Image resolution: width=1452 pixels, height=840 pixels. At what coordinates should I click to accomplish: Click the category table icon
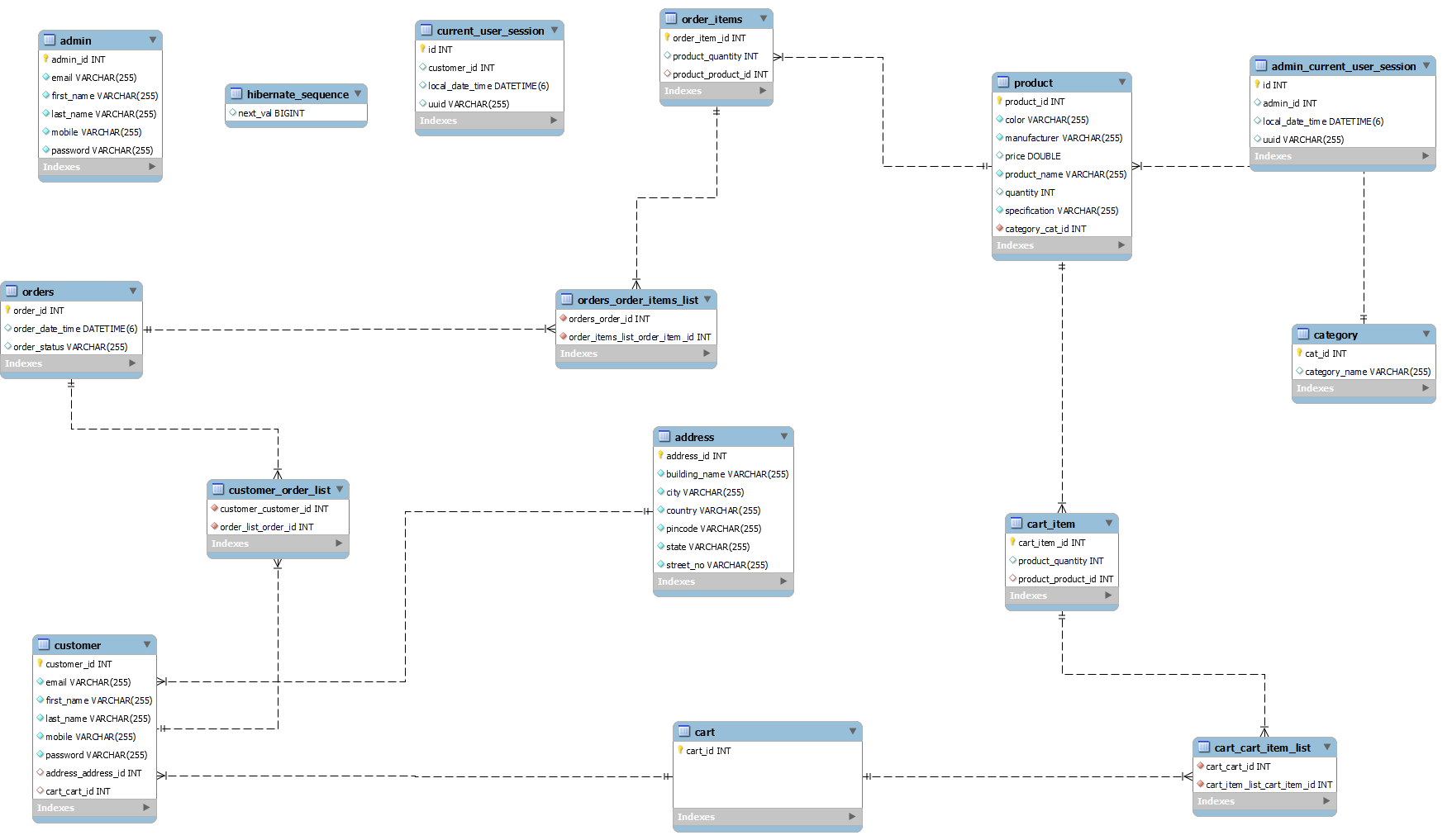point(1303,334)
